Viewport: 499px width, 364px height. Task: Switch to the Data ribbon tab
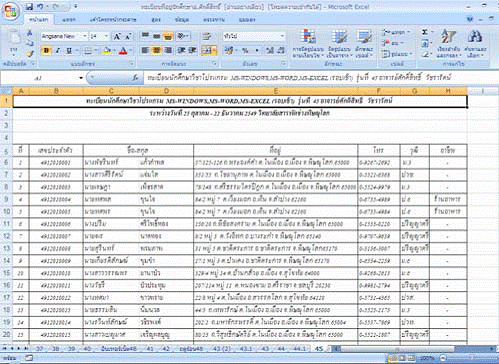click(x=182, y=20)
